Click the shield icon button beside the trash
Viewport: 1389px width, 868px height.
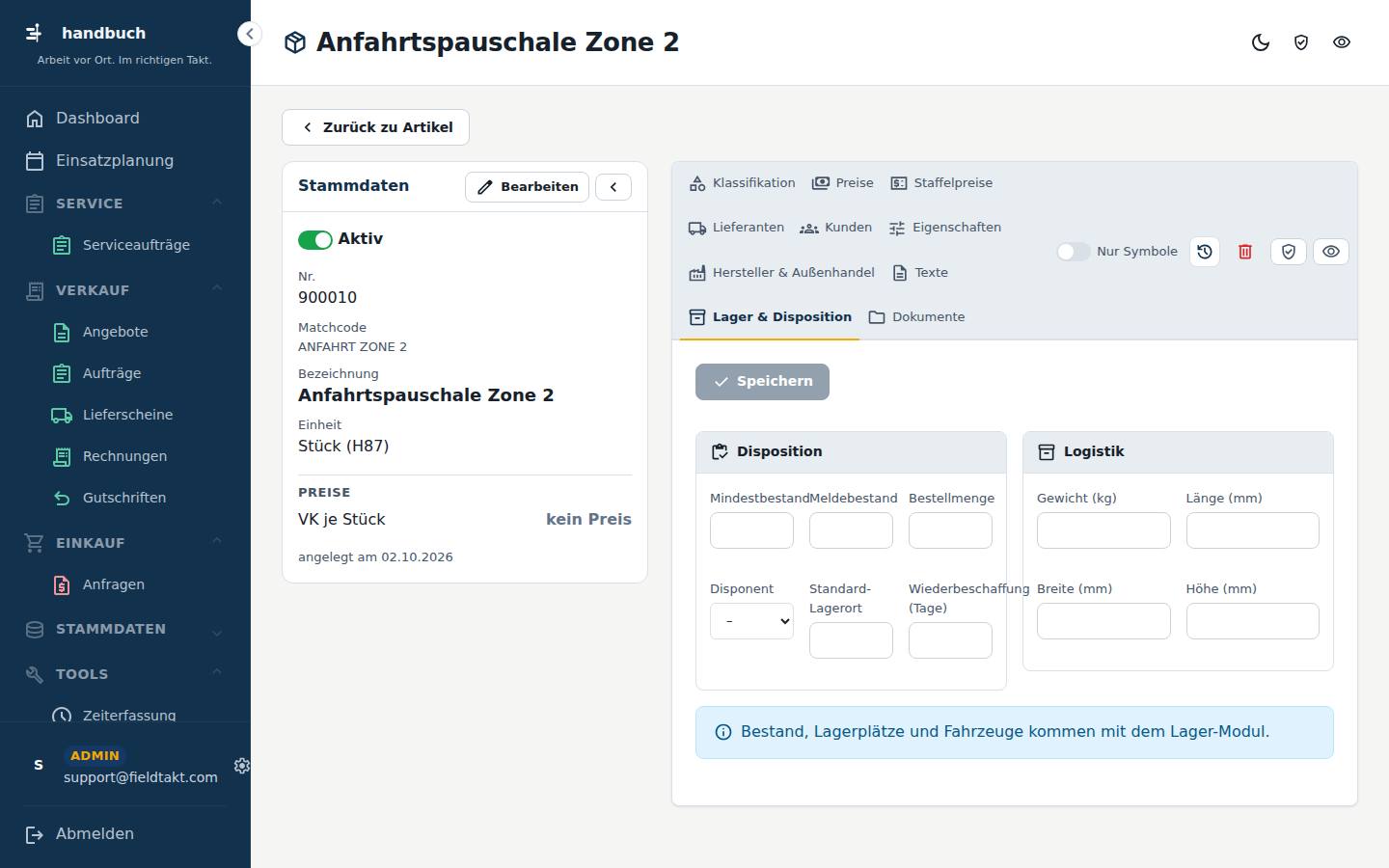tap(1289, 252)
